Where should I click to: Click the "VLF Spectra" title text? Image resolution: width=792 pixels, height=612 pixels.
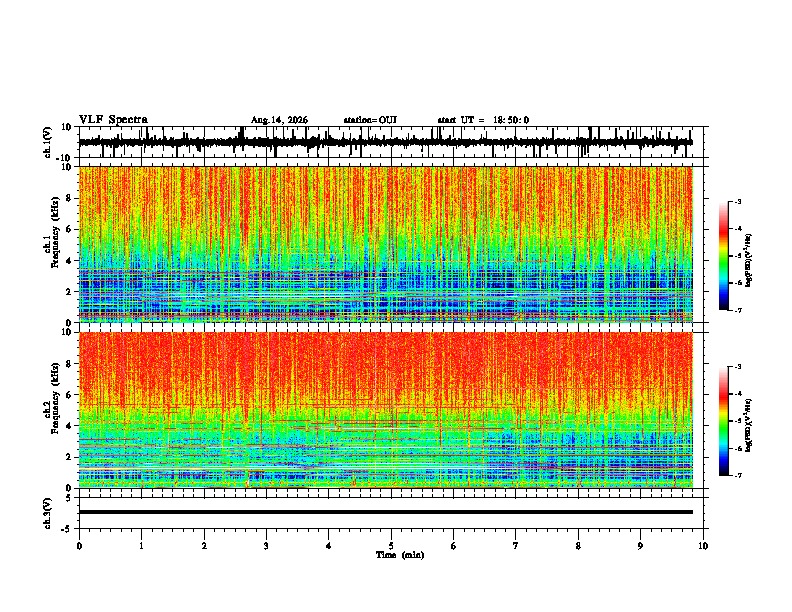pyautogui.click(x=113, y=120)
